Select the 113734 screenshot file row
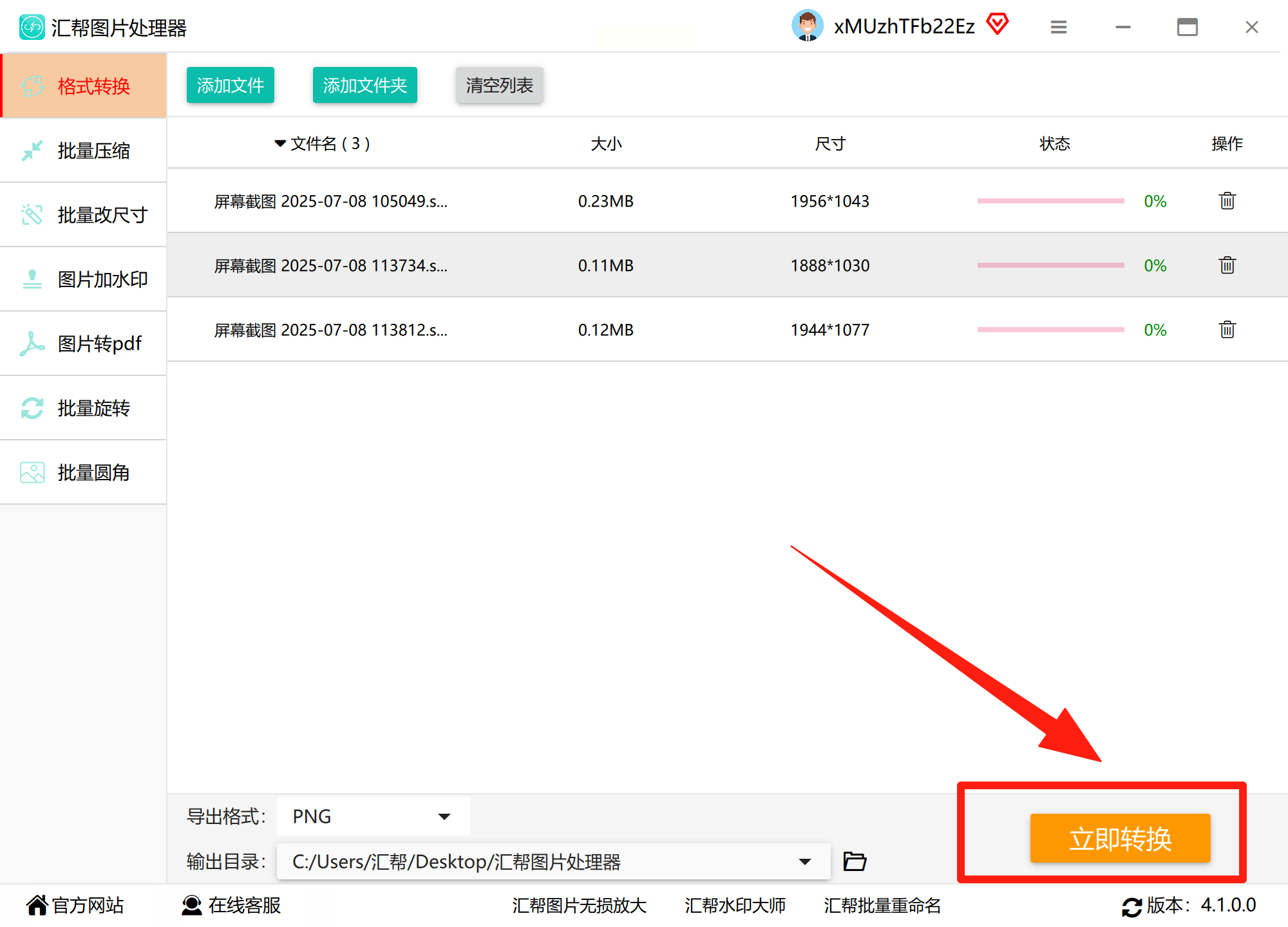1288x927 pixels. tap(330, 265)
